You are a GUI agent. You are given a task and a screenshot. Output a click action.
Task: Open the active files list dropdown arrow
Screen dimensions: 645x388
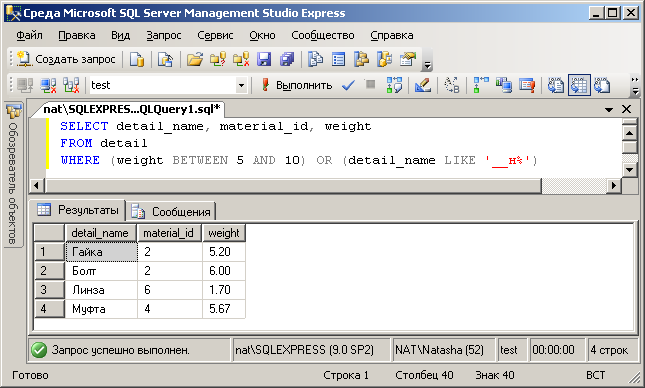point(609,109)
